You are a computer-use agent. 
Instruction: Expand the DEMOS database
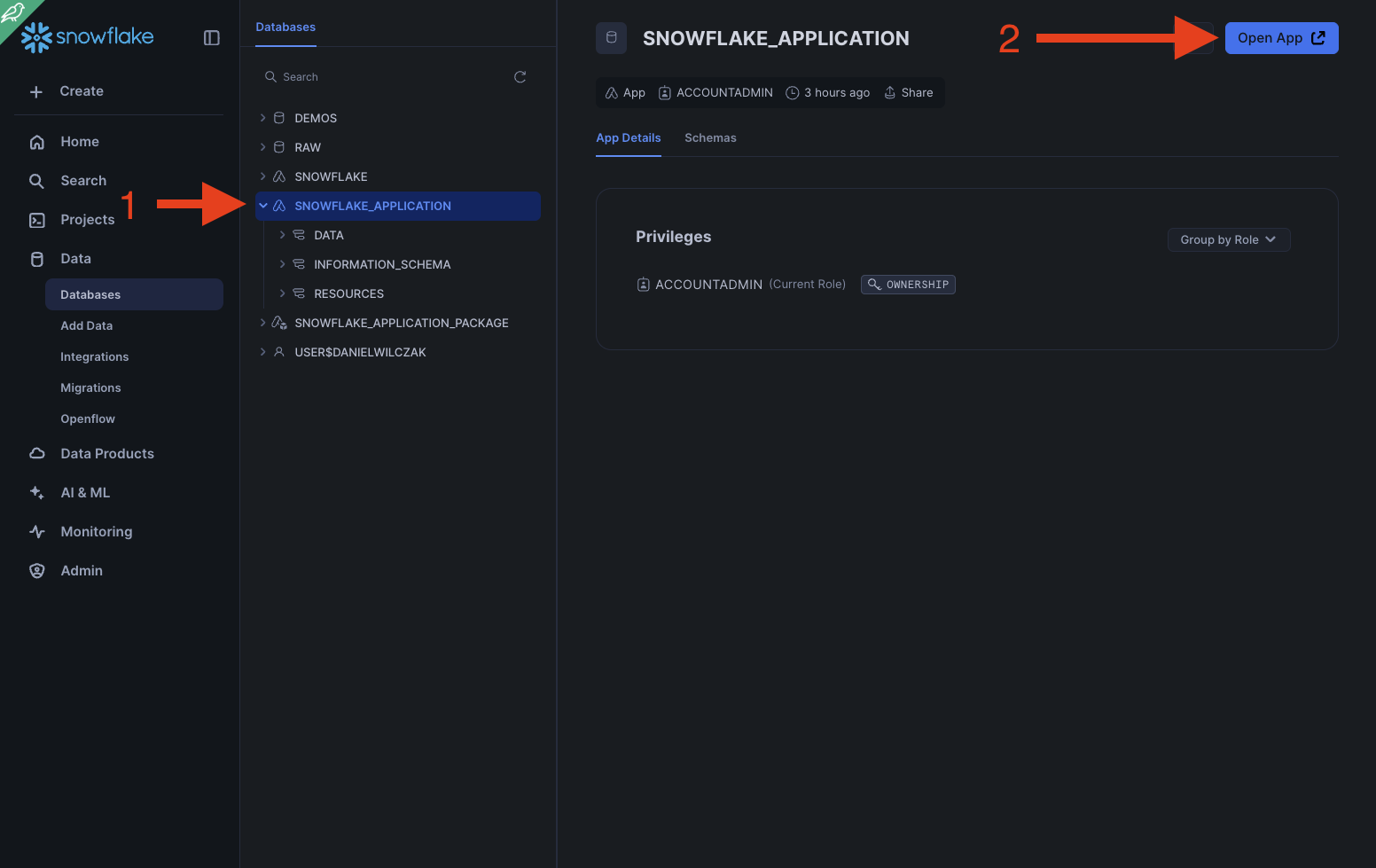coord(263,118)
